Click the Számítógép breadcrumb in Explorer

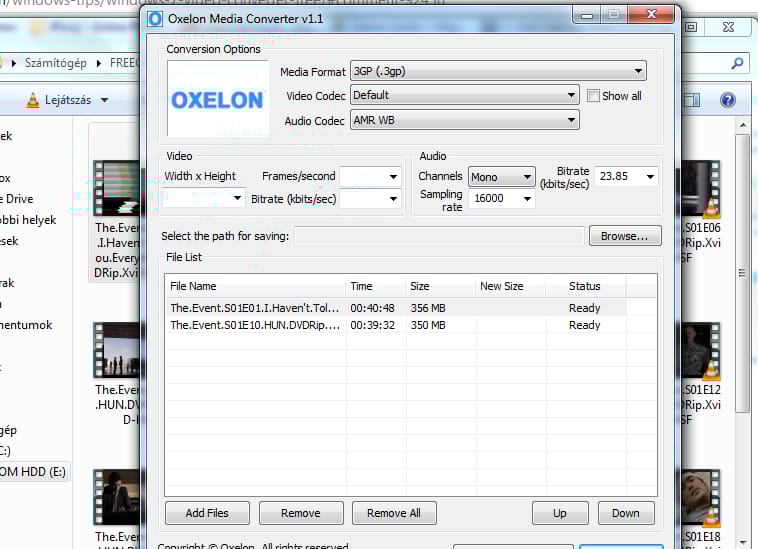pyautogui.click(x=56, y=63)
